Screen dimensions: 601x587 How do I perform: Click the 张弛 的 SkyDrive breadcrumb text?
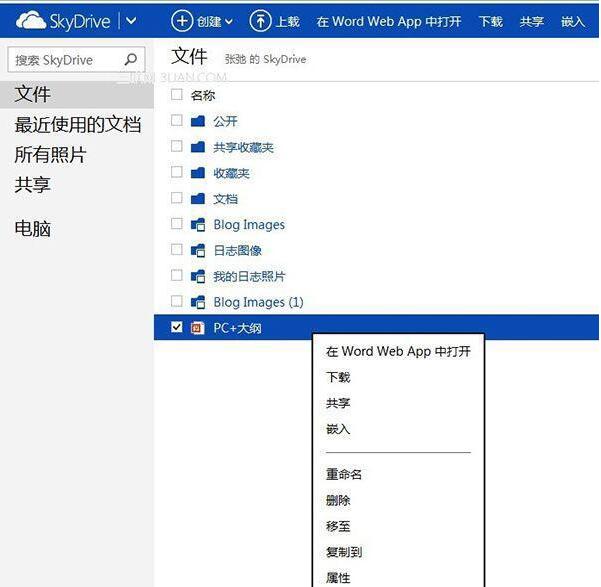point(265,59)
